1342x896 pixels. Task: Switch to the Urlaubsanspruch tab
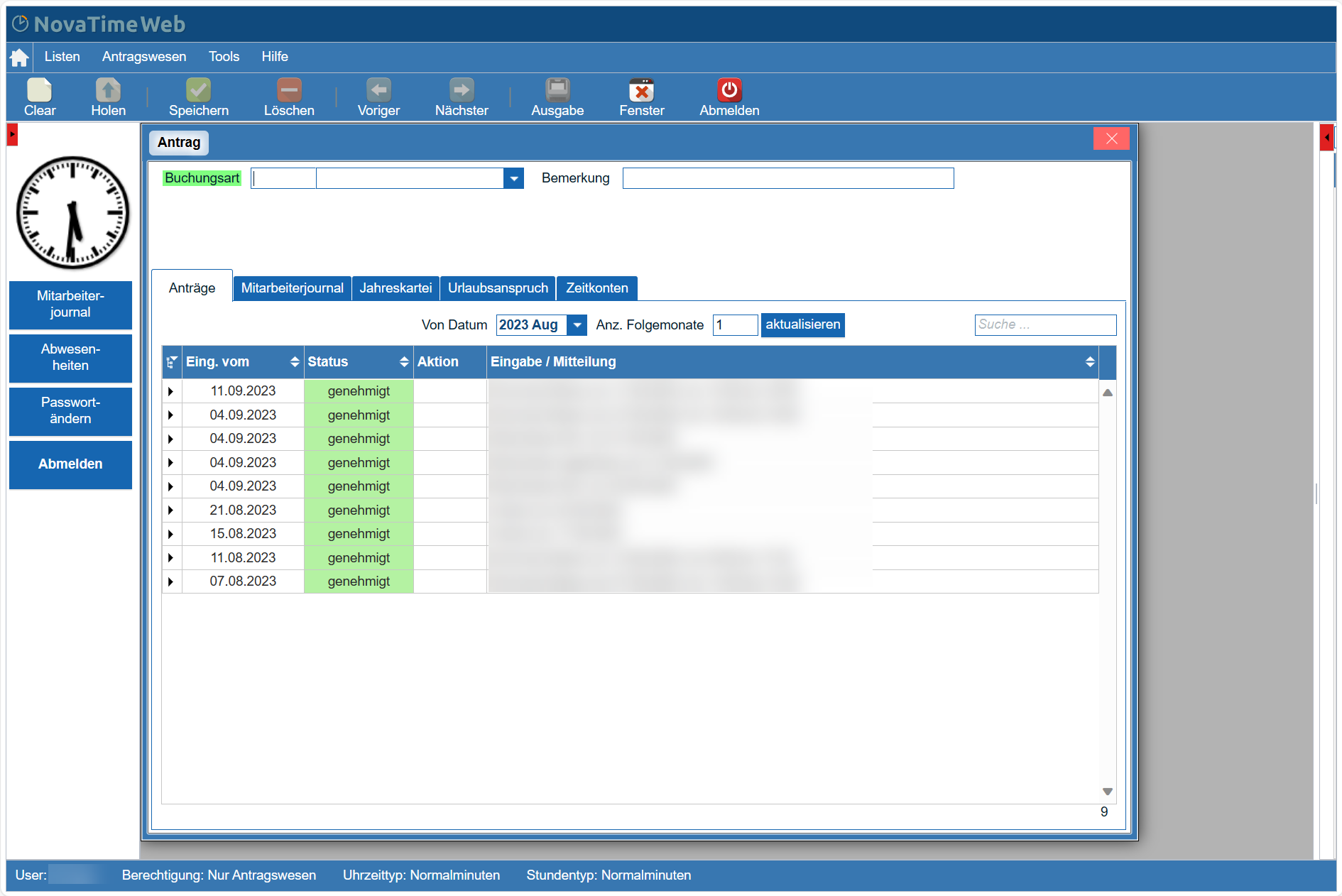click(x=498, y=288)
